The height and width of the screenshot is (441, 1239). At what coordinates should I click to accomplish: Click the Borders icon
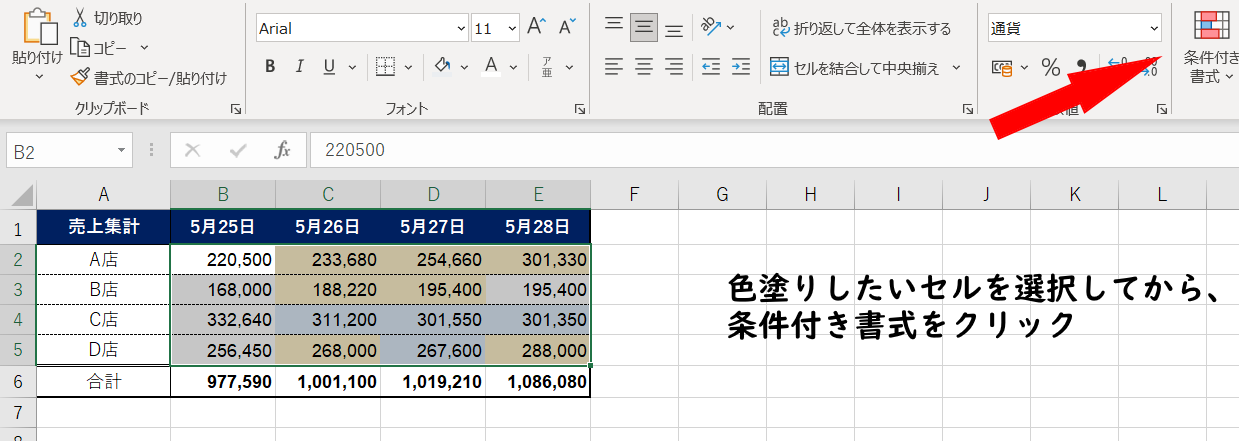pyautogui.click(x=386, y=67)
